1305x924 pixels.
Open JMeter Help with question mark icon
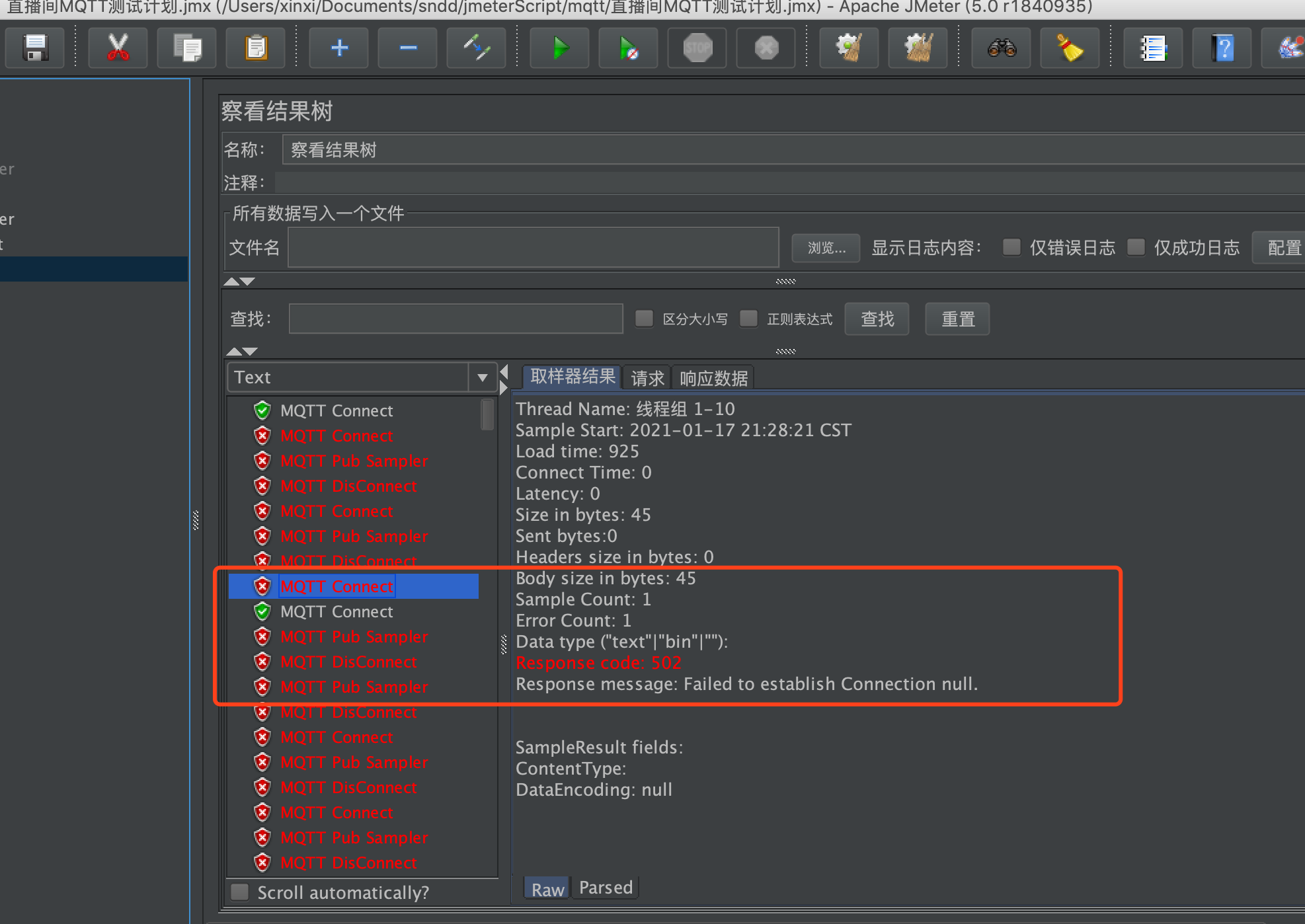pyautogui.click(x=1222, y=47)
